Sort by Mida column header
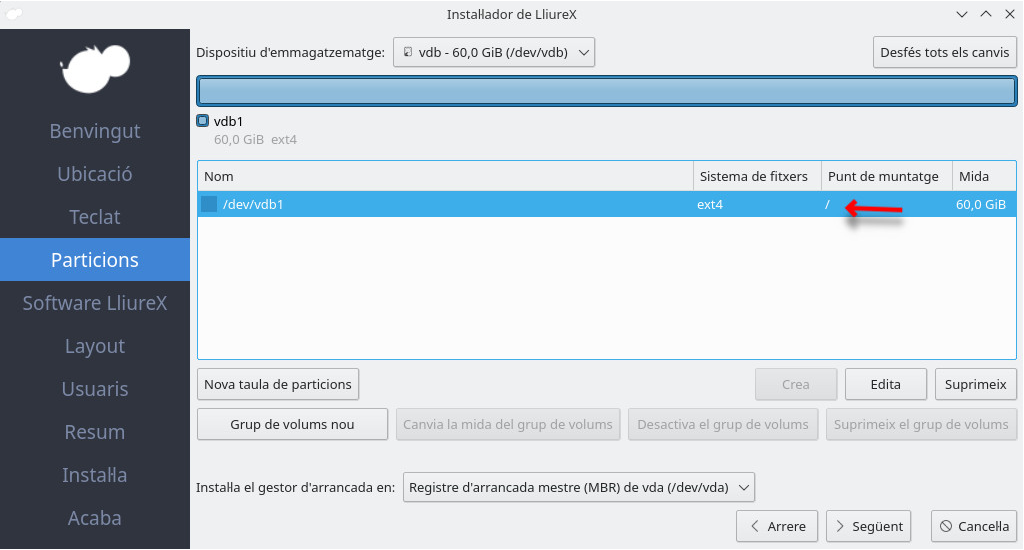The height and width of the screenshot is (550, 1024). point(984,176)
